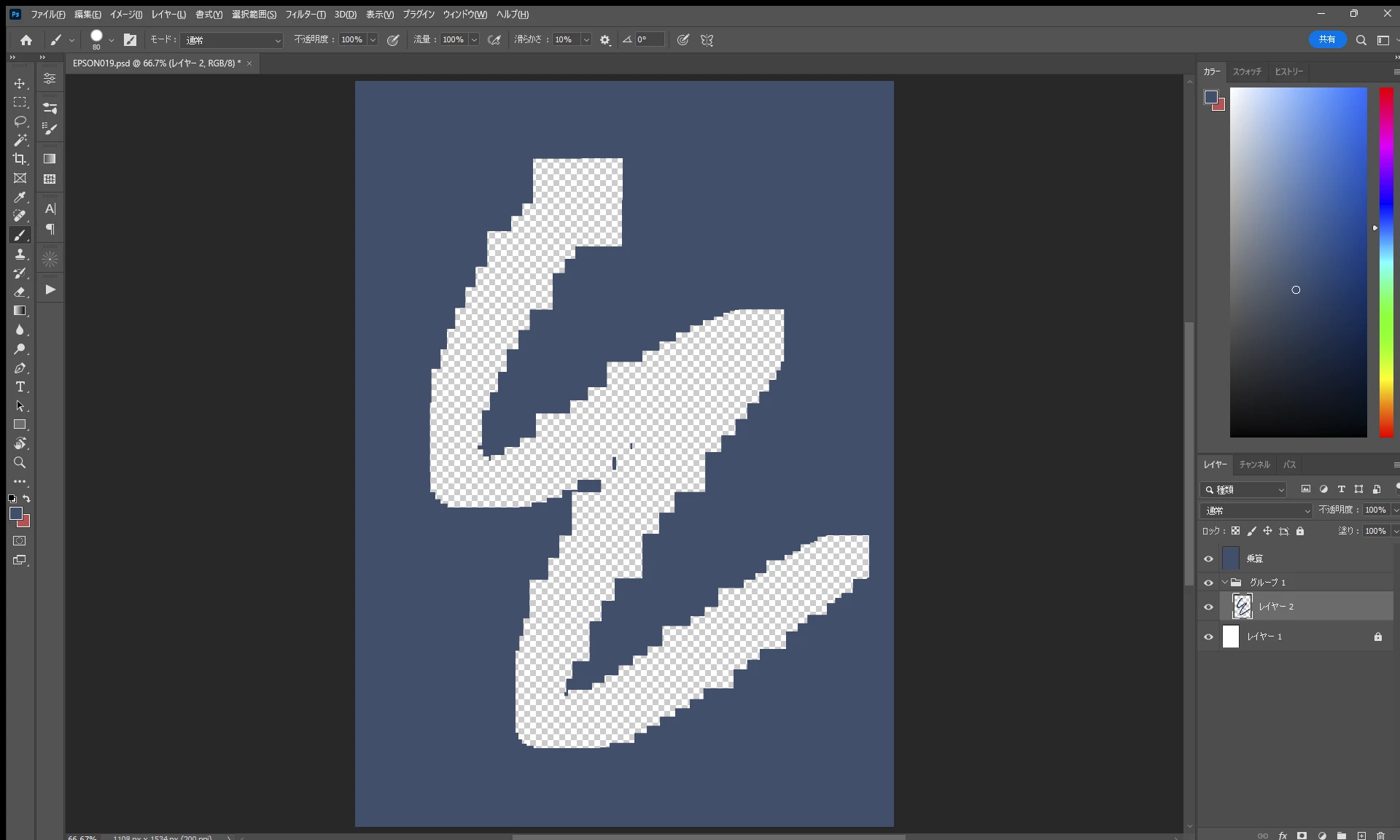The height and width of the screenshot is (840, 1400).
Task: Select the Clone Stamp tool
Action: coord(20,254)
